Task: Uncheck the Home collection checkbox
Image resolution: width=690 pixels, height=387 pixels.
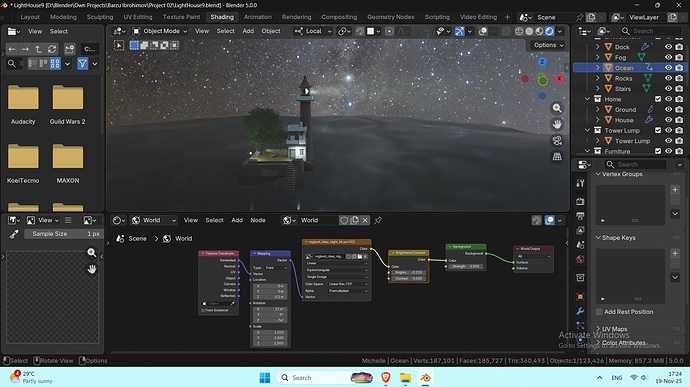Action: [x=658, y=99]
